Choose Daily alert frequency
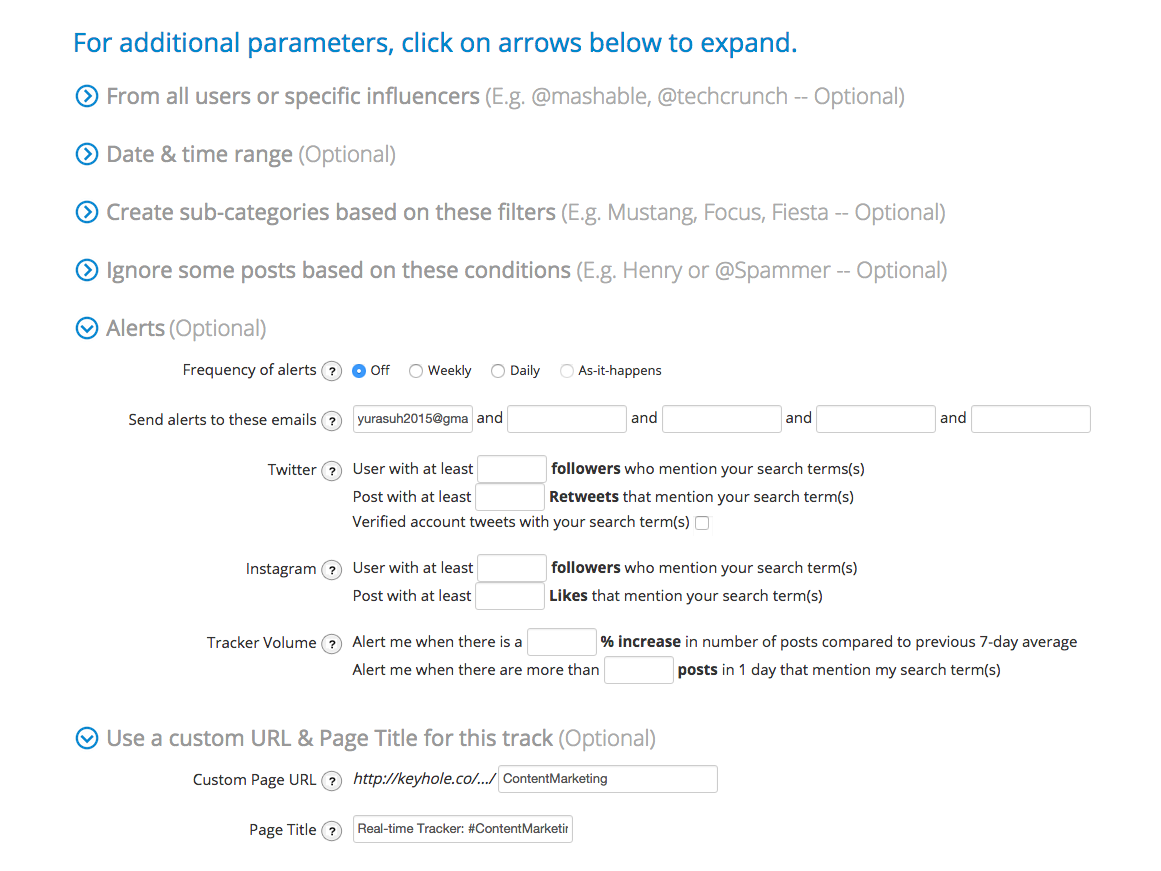 [498, 371]
